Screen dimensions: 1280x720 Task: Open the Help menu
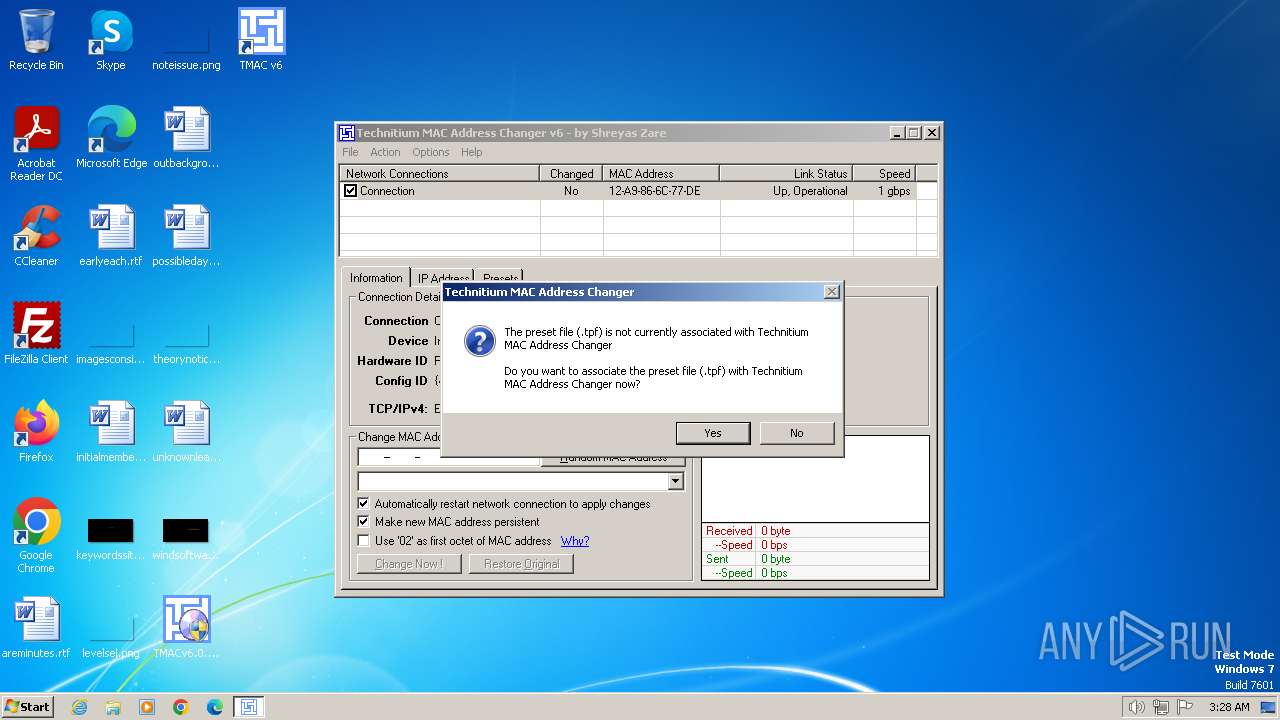point(472,152)
